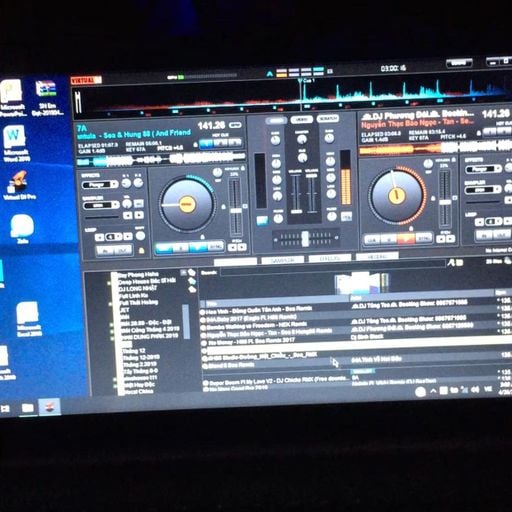Screen dimensions: 512x512
Task: Expand the Full Thái Hoàng folder
Action: (x=110, y=304)
